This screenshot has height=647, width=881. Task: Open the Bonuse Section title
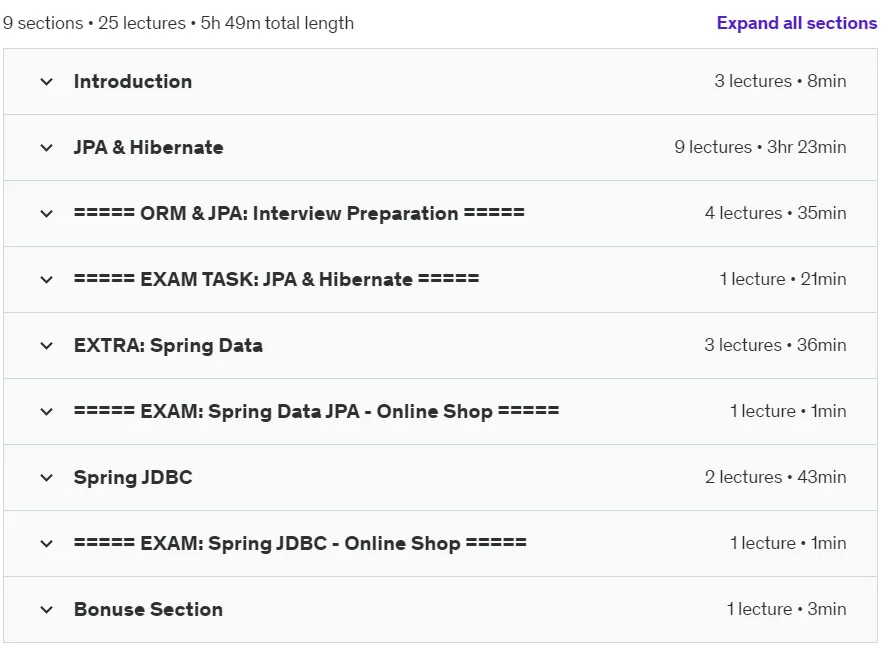point(148,609)
